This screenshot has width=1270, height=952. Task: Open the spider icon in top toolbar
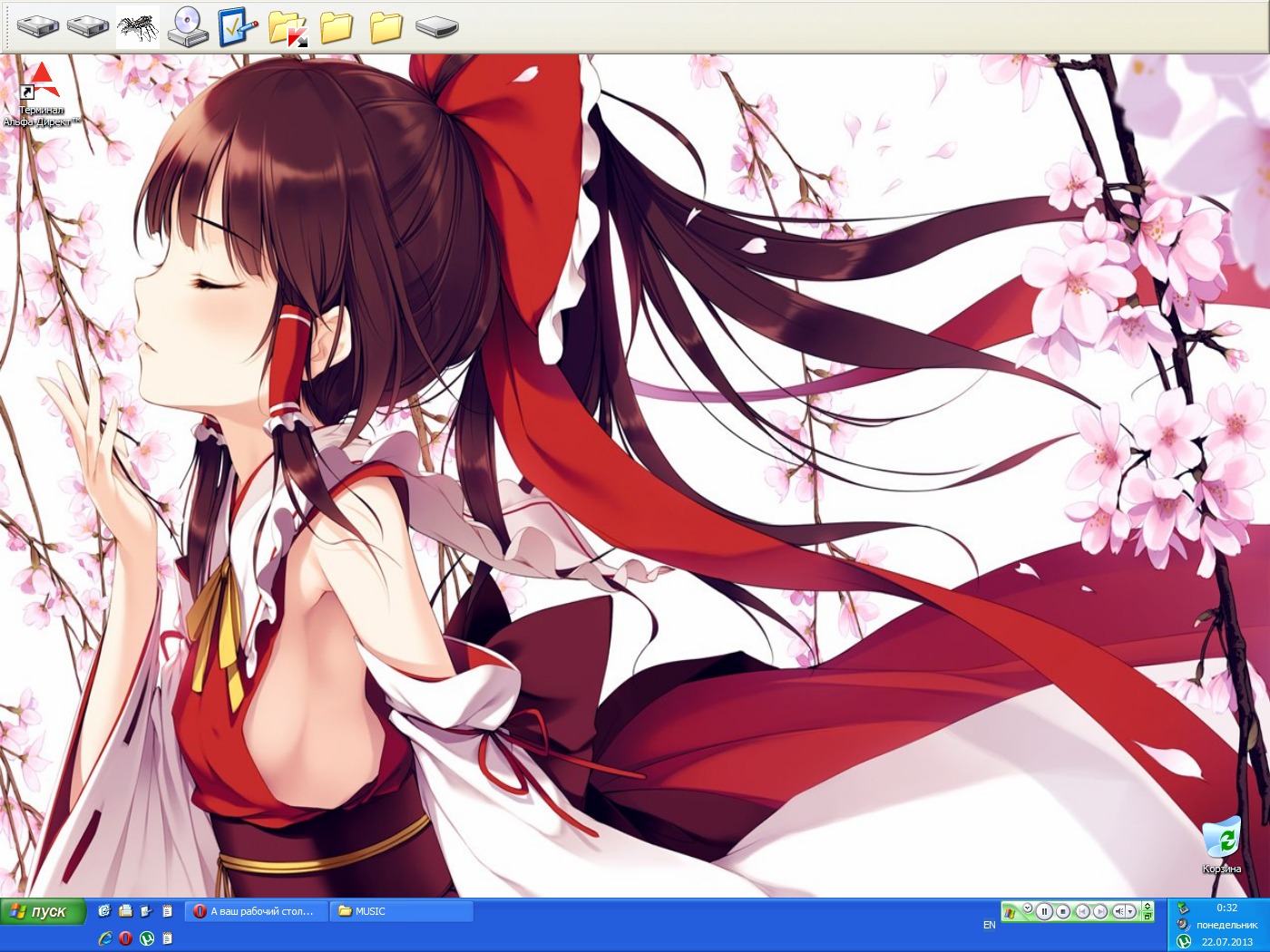138,26
